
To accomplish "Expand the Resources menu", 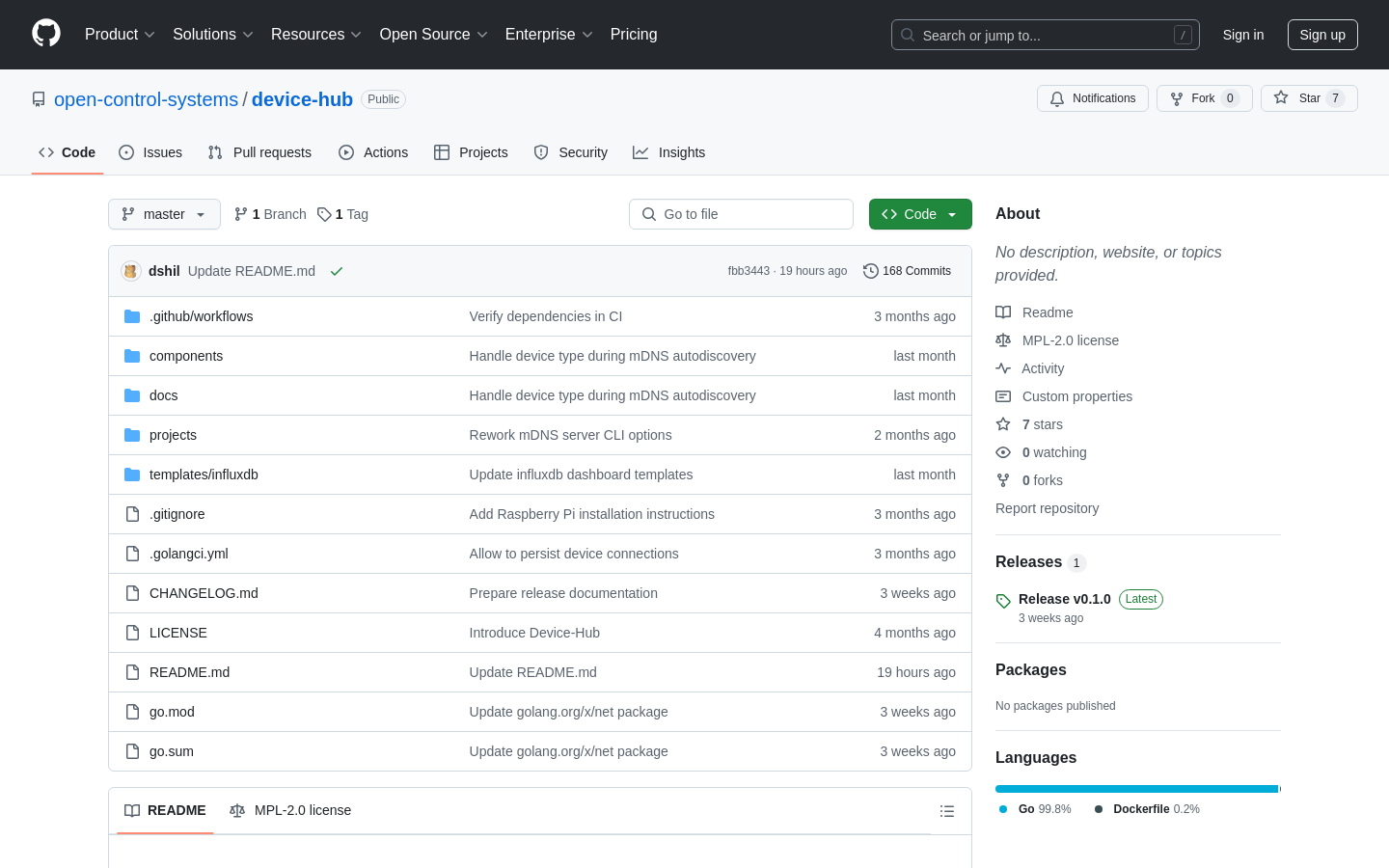I will pyautogui.click(x=316, y=35).
